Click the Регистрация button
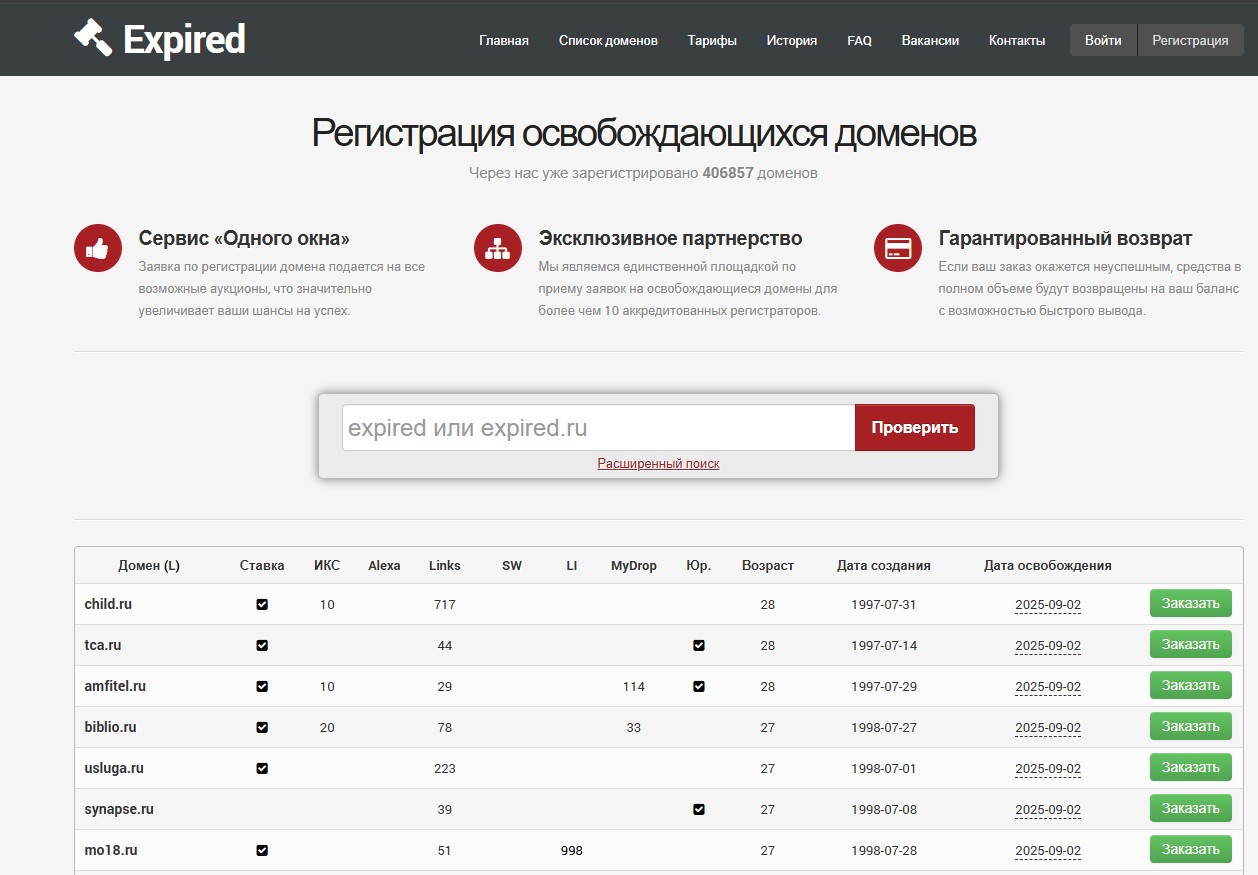The width and height of the screenshot is (1258, 875). coord(1190,41)
